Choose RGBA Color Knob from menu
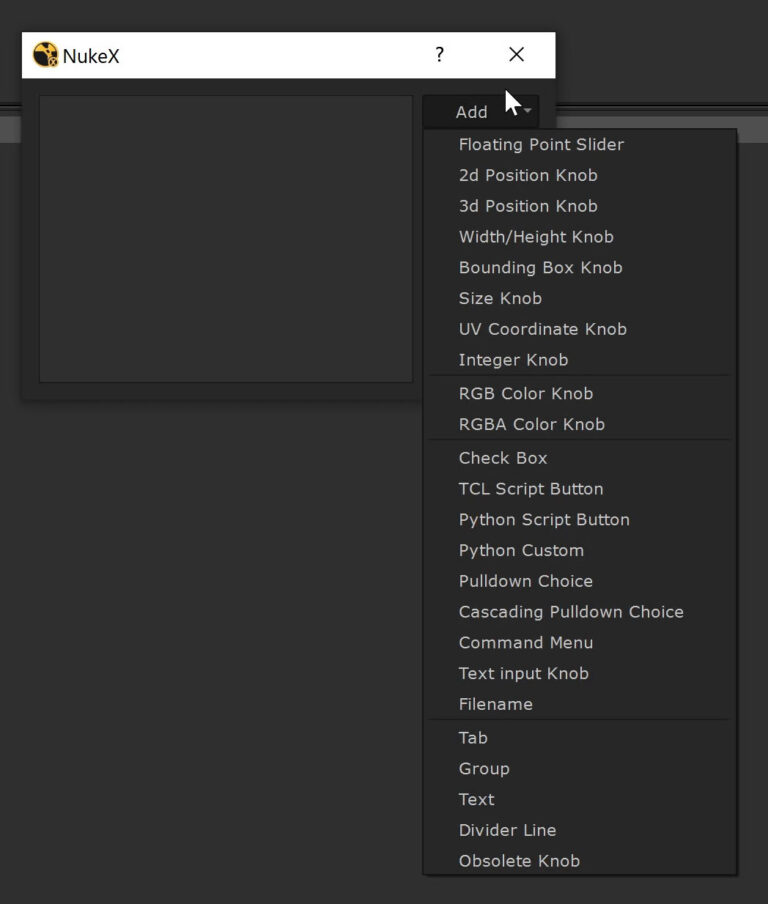This screenshot has width=768, height=904. pos(531,424)
